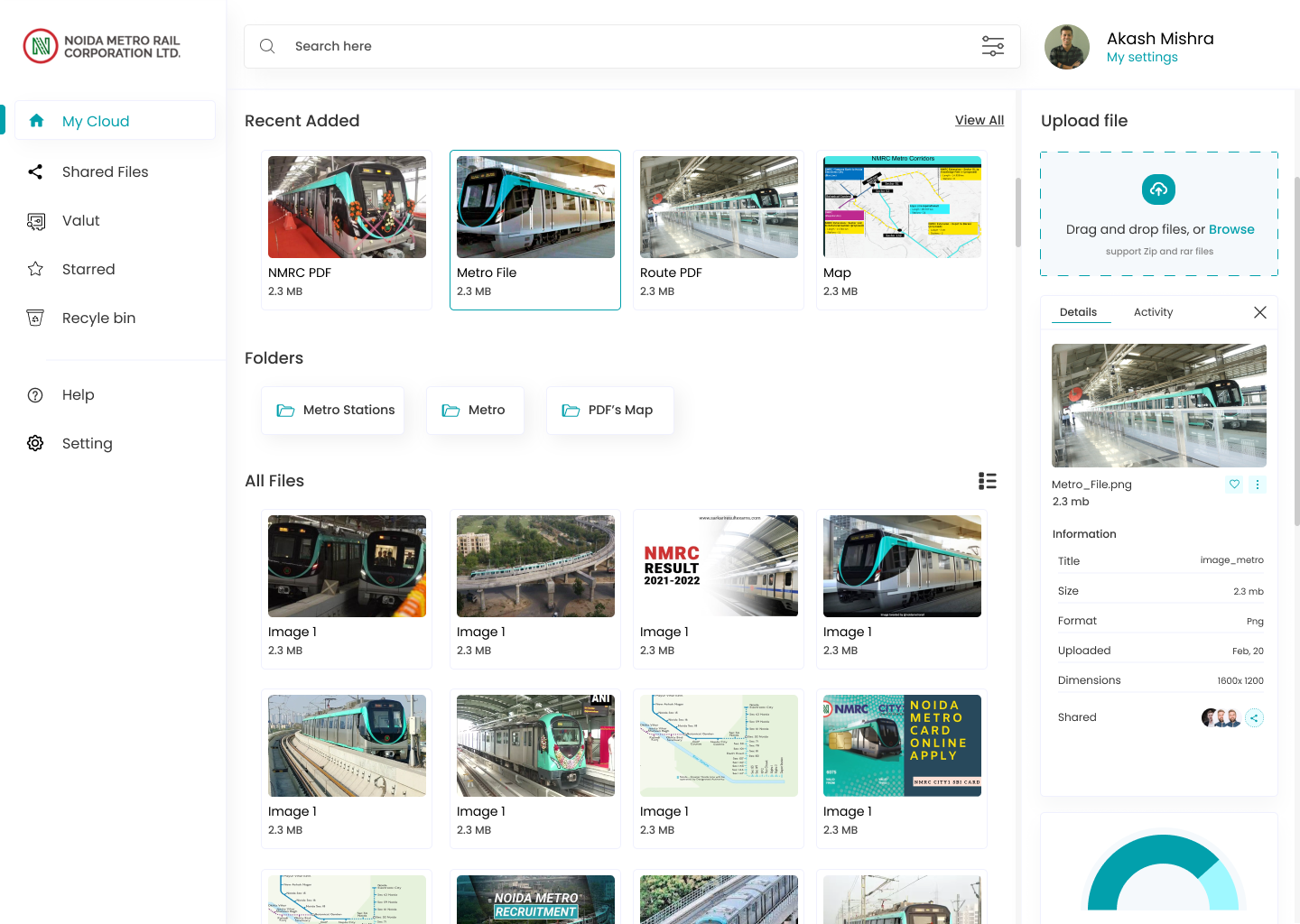
Task: Open the search filter options icon
Action: tap(992, 46)
